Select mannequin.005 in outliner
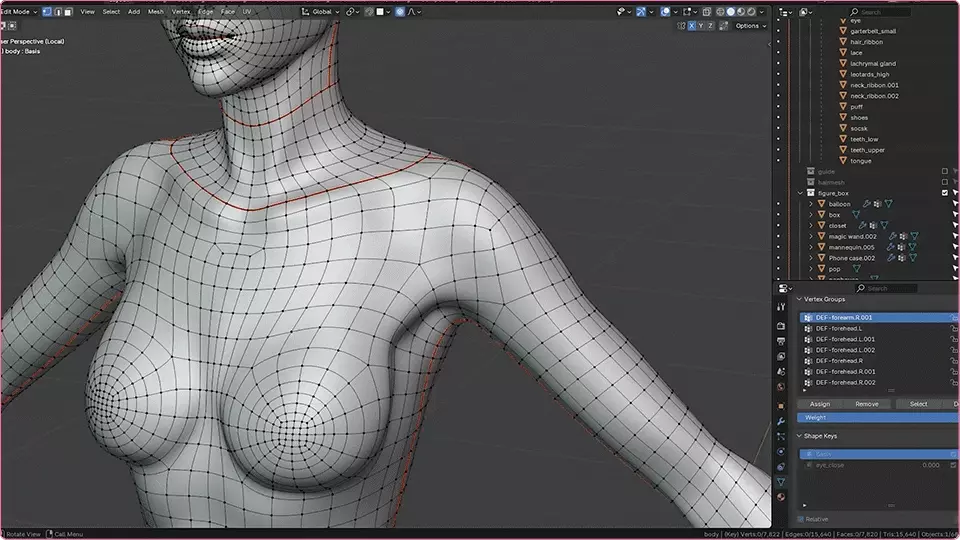This screenshot has height=540, width=960. [x=852, y=247]
